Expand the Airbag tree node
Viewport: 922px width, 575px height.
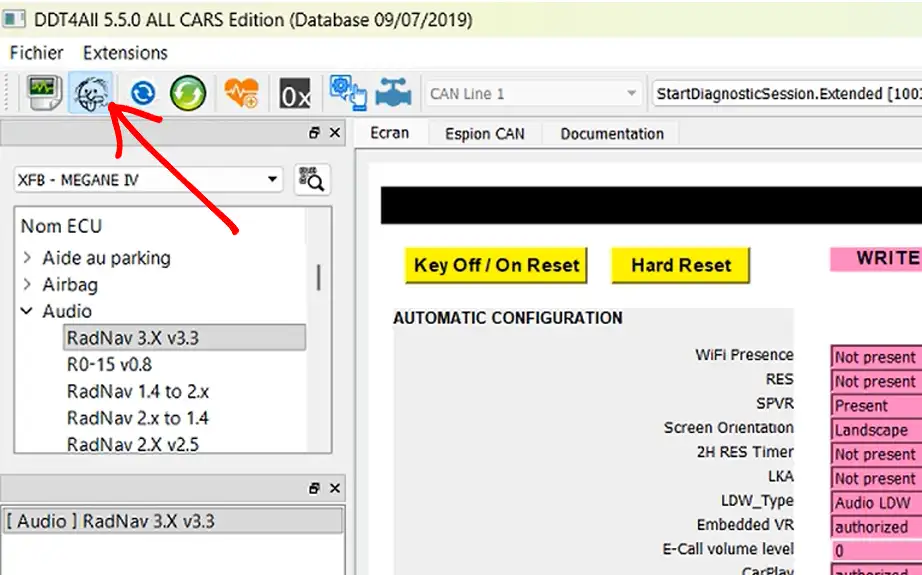[27, 285]
